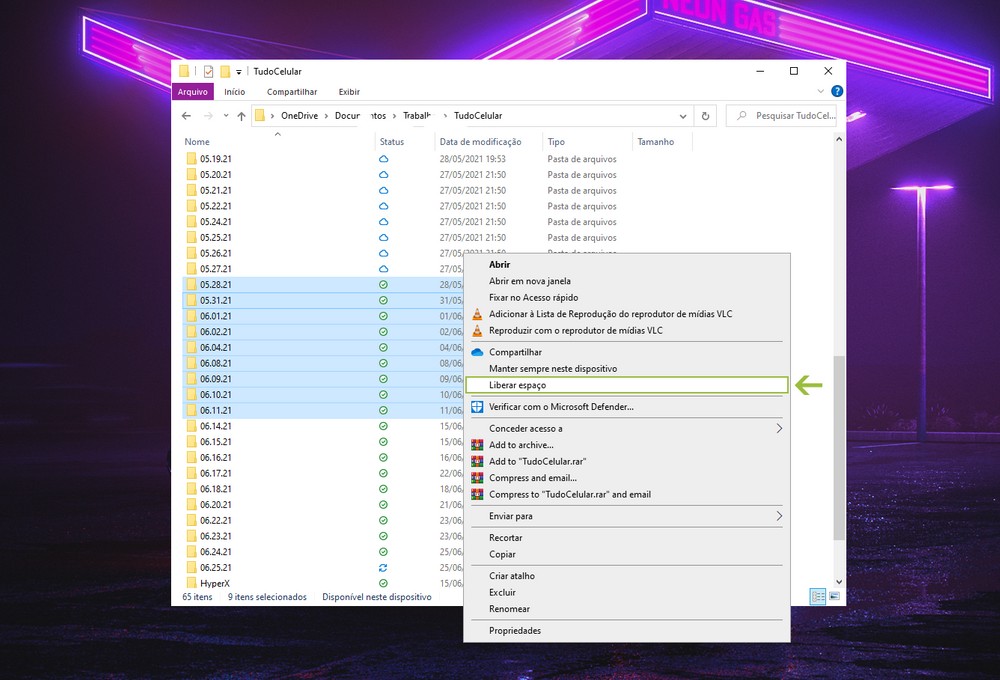Click the Microsoft Defender shield icon
Image resolution: width=1000 pixels, height=680 pixels.
[477, 407]
